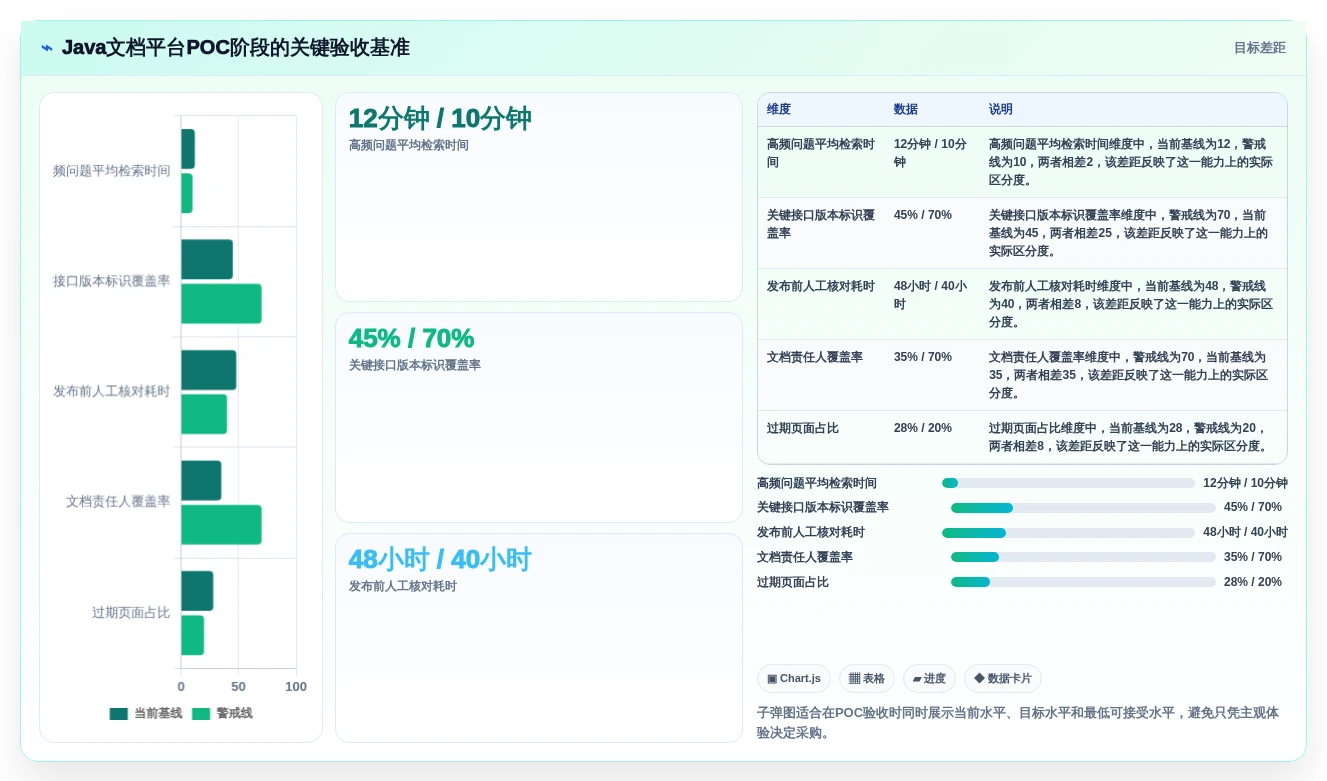The height and width of the screenshot is (781, 1327).
Task: Select the 表格 tag chip
Action: (867, 678)
